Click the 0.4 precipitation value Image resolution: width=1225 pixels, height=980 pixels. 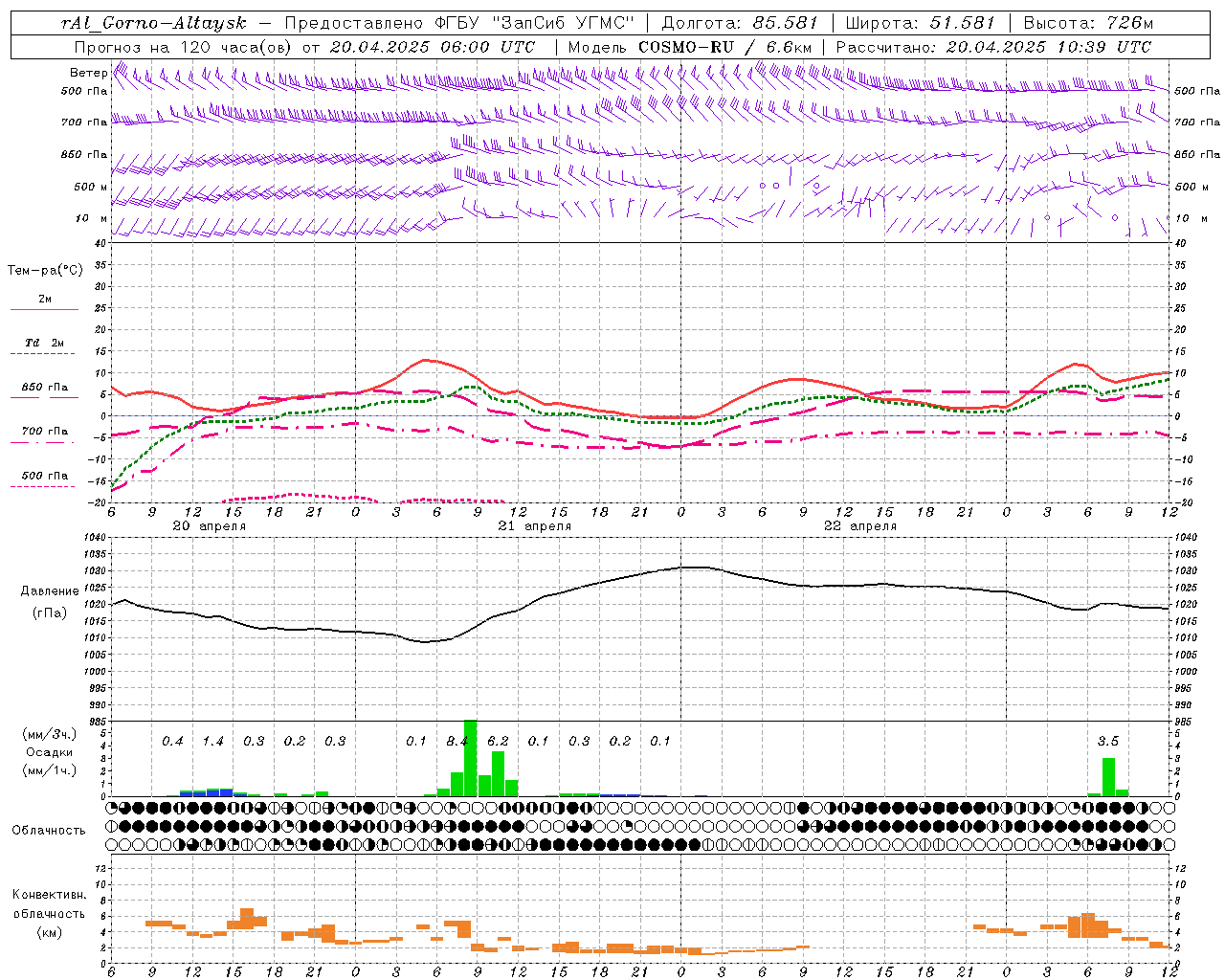point(172,741)
